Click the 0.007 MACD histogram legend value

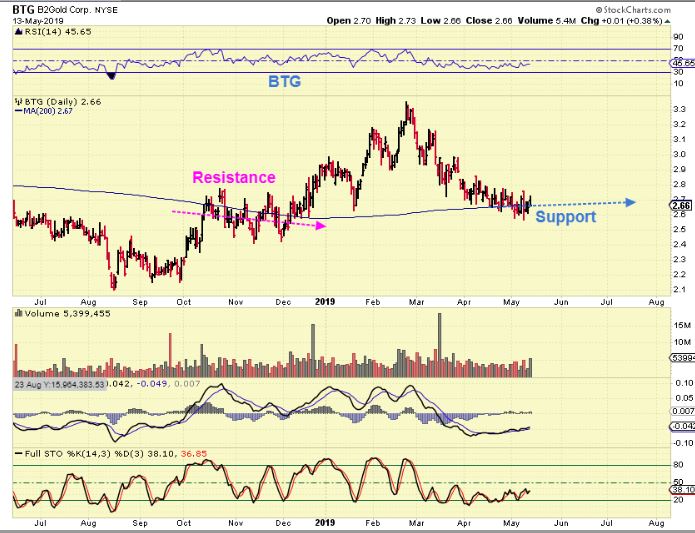[186, 383]
